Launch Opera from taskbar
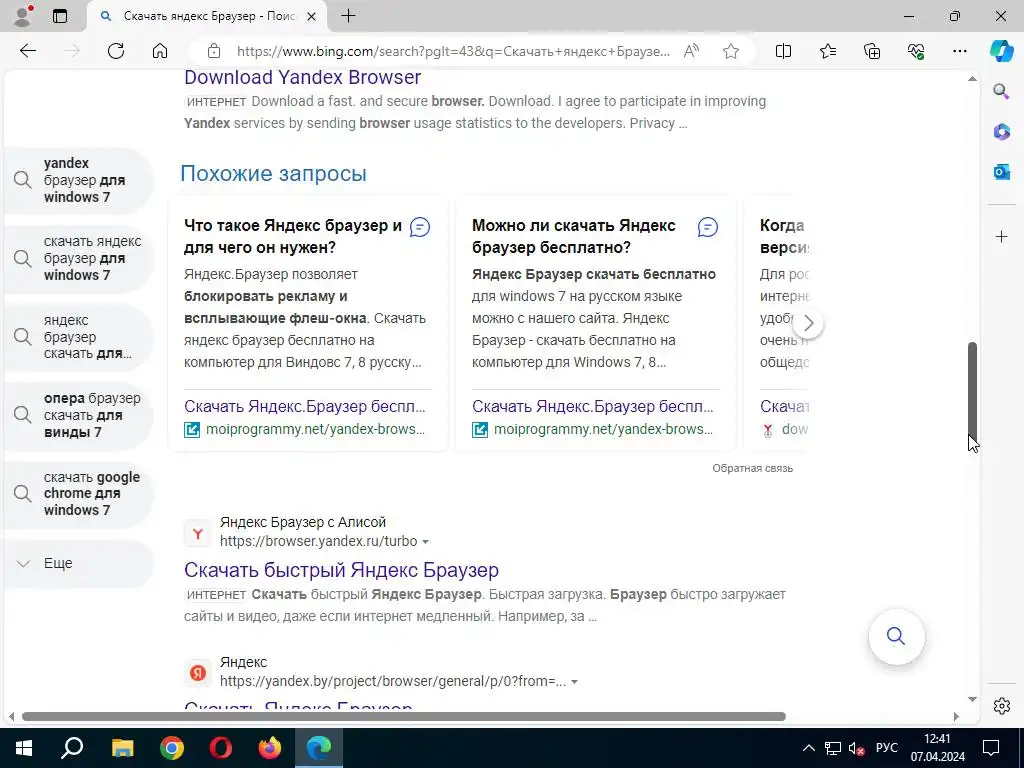1024x768 pixels. tap(220, 748)
